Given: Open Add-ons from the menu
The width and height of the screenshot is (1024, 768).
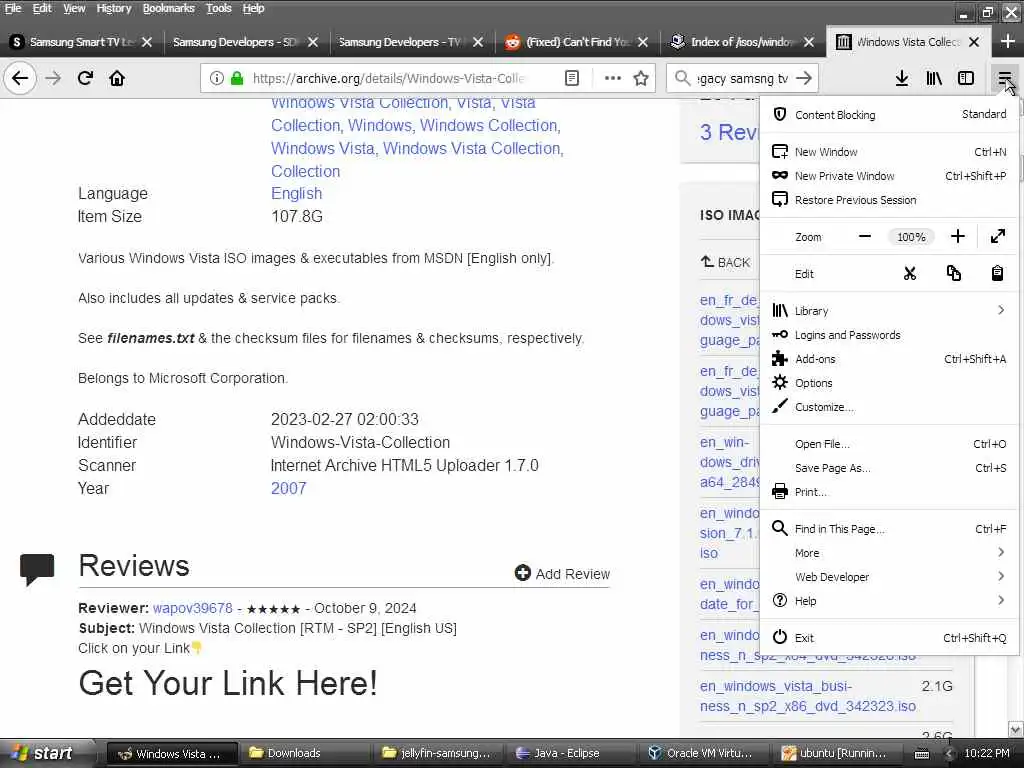Looking at the screenshot, I should coord(889,359).
